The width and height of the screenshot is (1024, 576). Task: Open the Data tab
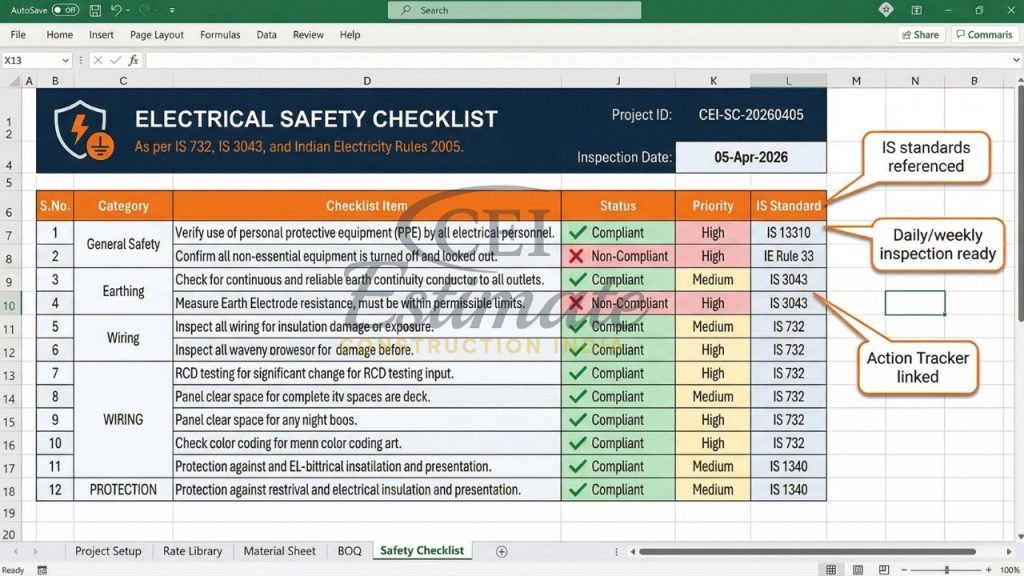tap(266, 35)
